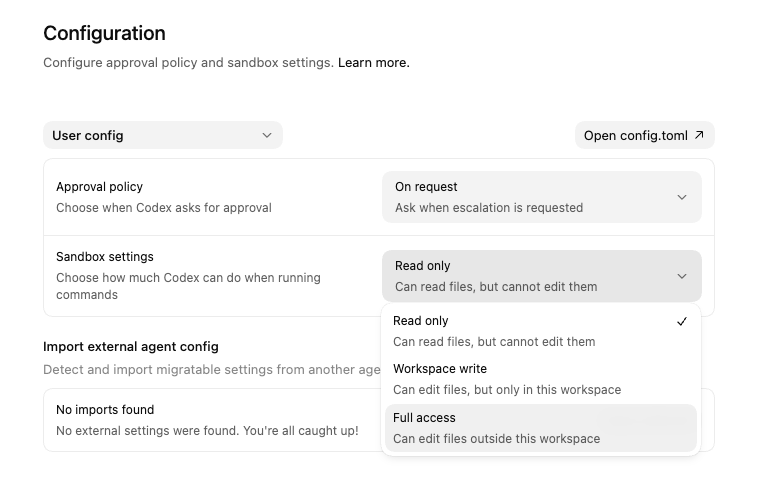757x487 pixels.
Task: Click the Approval policy setting label
Action: (x=99, y=187)
